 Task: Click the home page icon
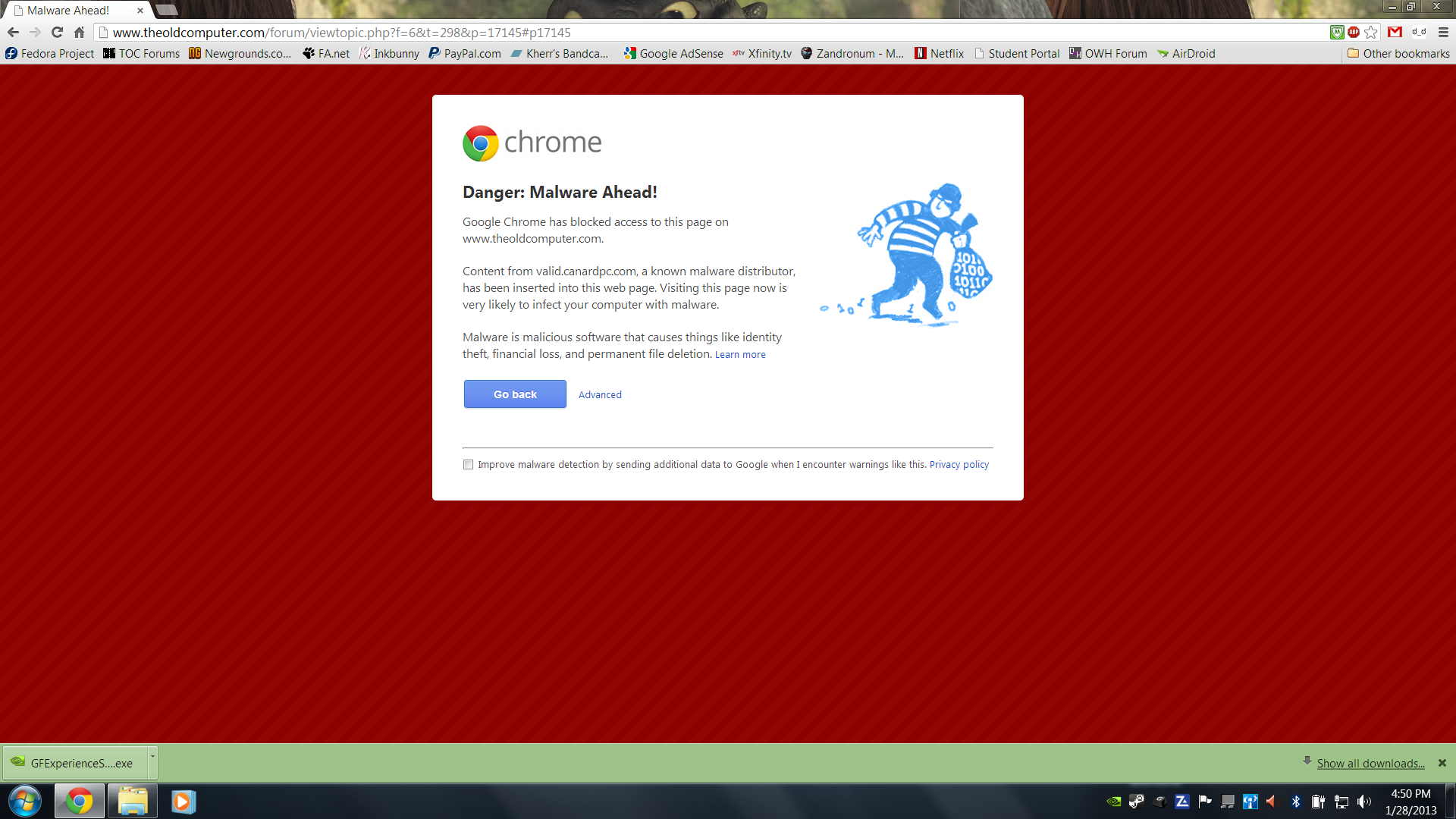[79, 33]
